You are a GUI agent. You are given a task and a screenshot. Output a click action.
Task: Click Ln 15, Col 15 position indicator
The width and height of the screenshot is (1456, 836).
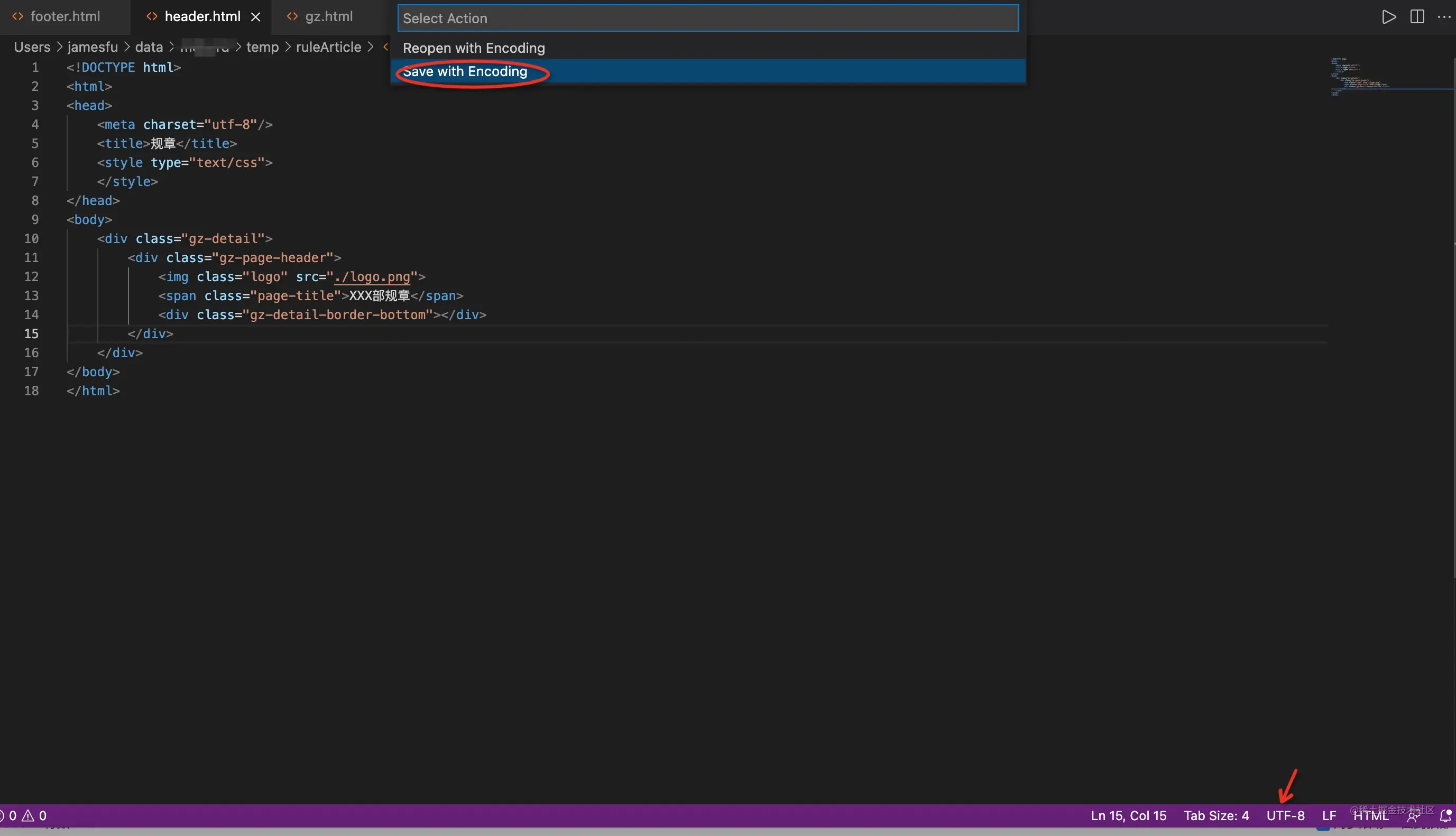1128,815
